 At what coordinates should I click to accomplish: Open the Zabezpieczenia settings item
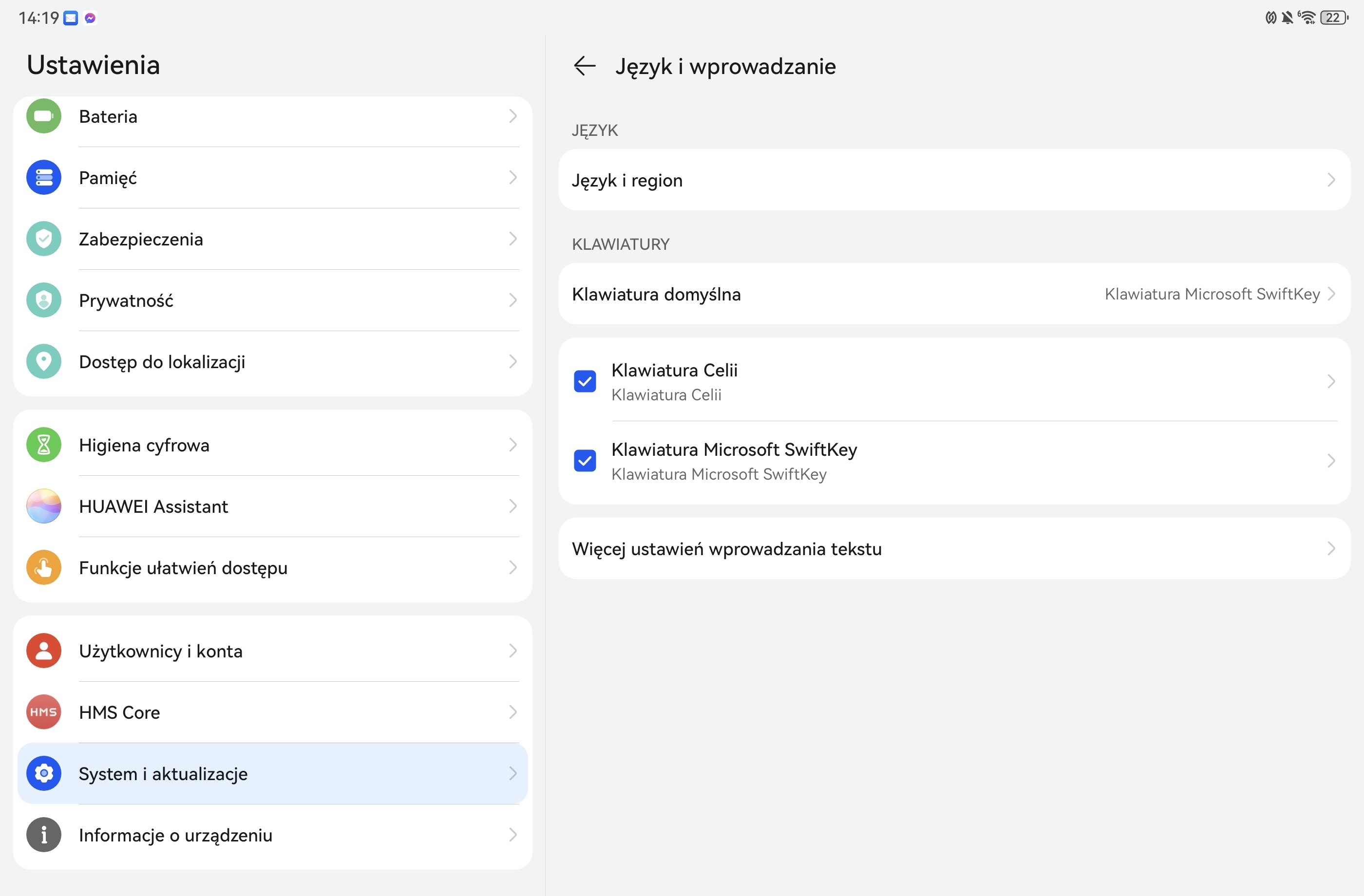coord(272,239)
